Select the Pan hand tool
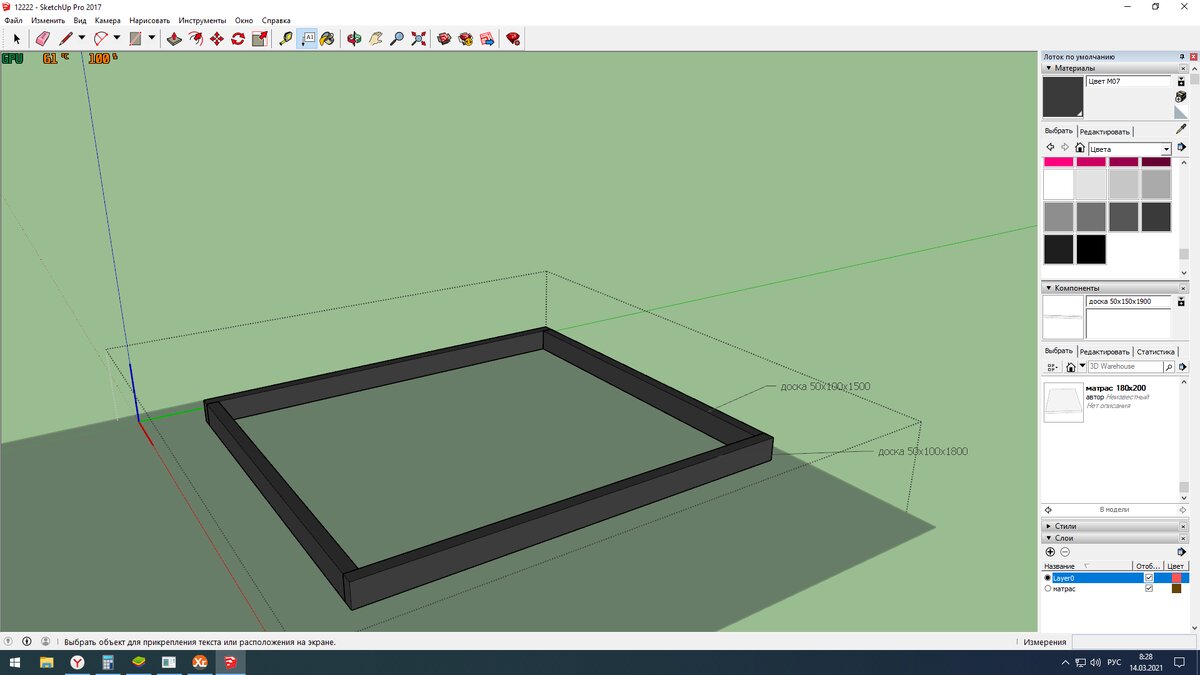Viewport: 1200px width, 675px height. pyautogui.click(x=375, y=39)
